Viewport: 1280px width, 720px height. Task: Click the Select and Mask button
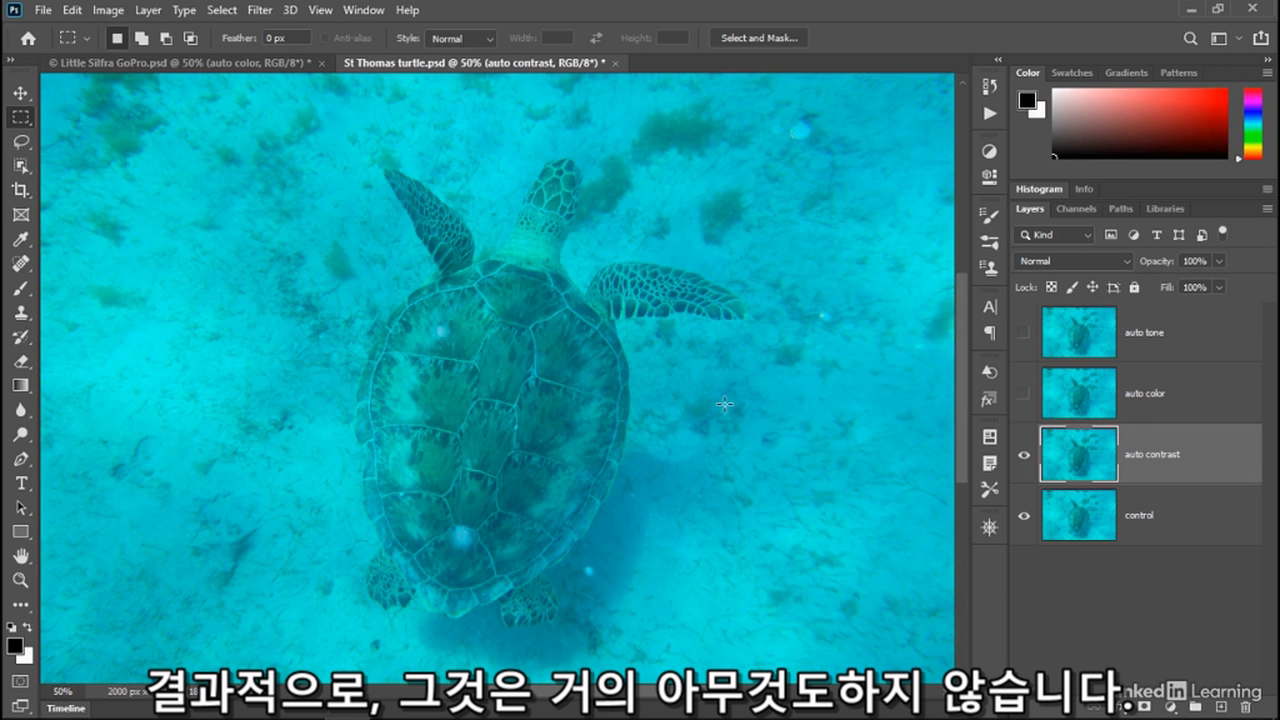759,38
